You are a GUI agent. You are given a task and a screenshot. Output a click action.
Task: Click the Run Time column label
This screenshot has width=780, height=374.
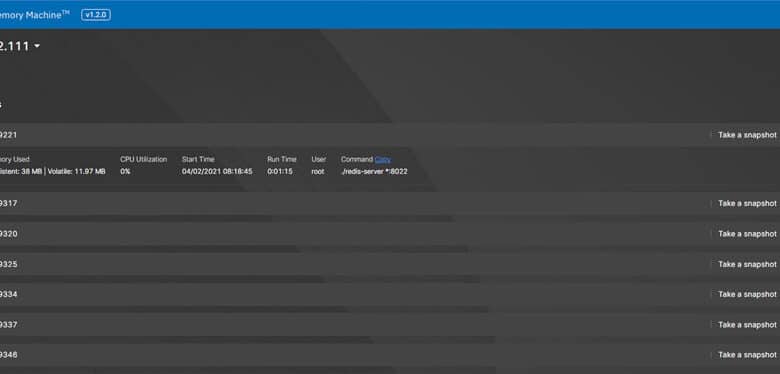pyautogui.click(x=282, y=160)
